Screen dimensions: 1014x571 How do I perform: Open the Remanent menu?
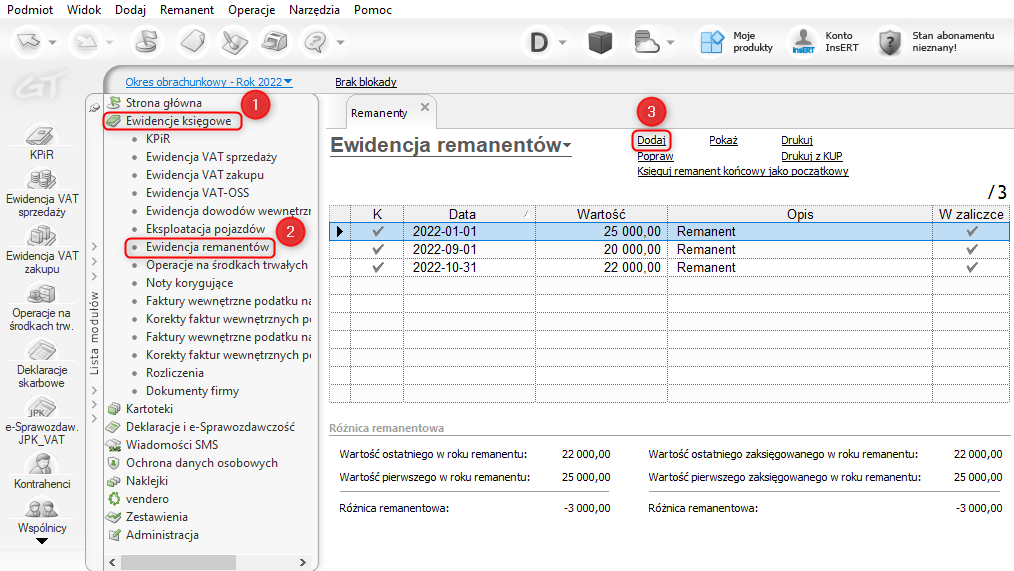click(187, 10)
